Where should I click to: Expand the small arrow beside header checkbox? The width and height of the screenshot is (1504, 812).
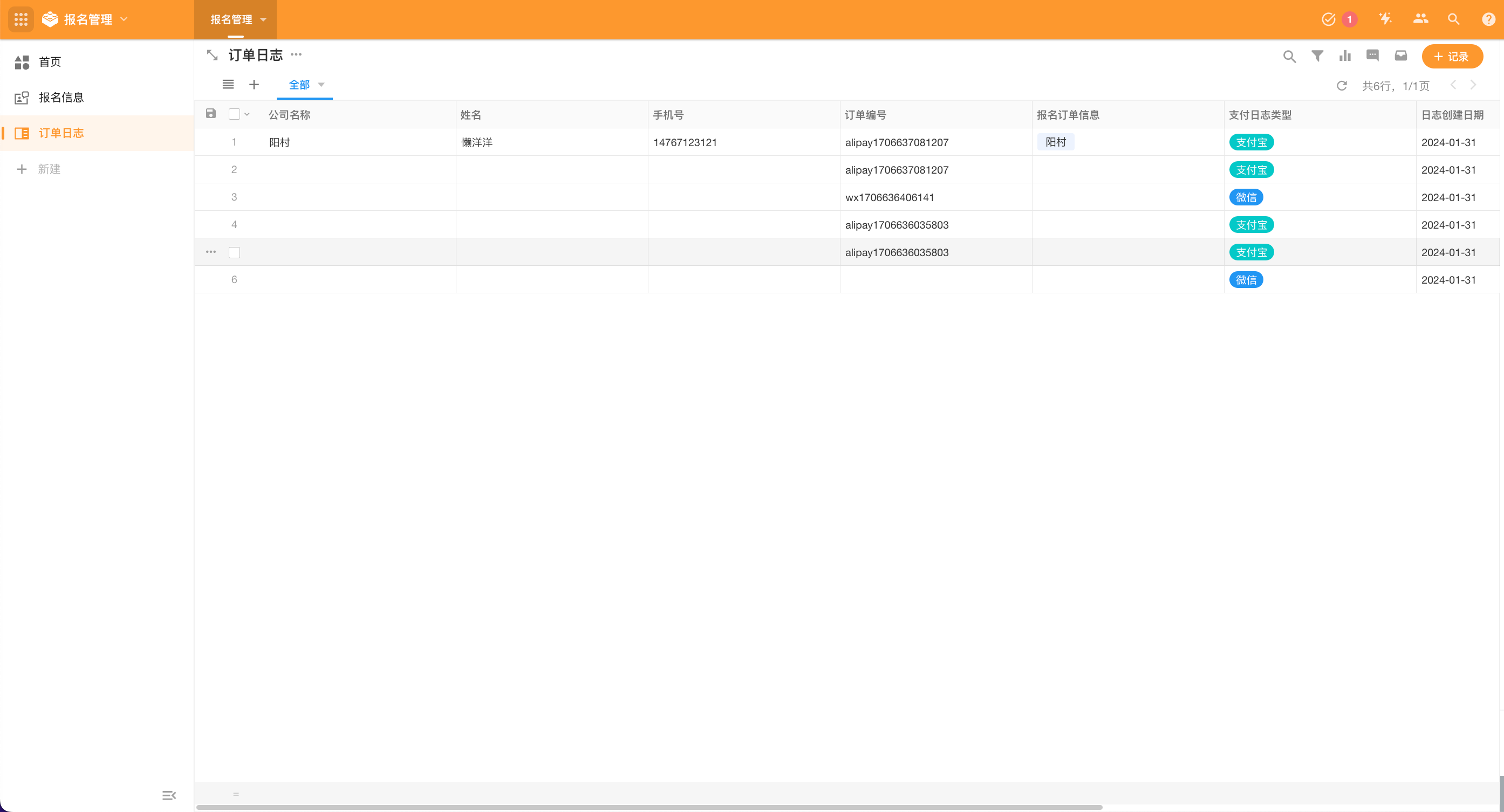(x=247, y=114)
